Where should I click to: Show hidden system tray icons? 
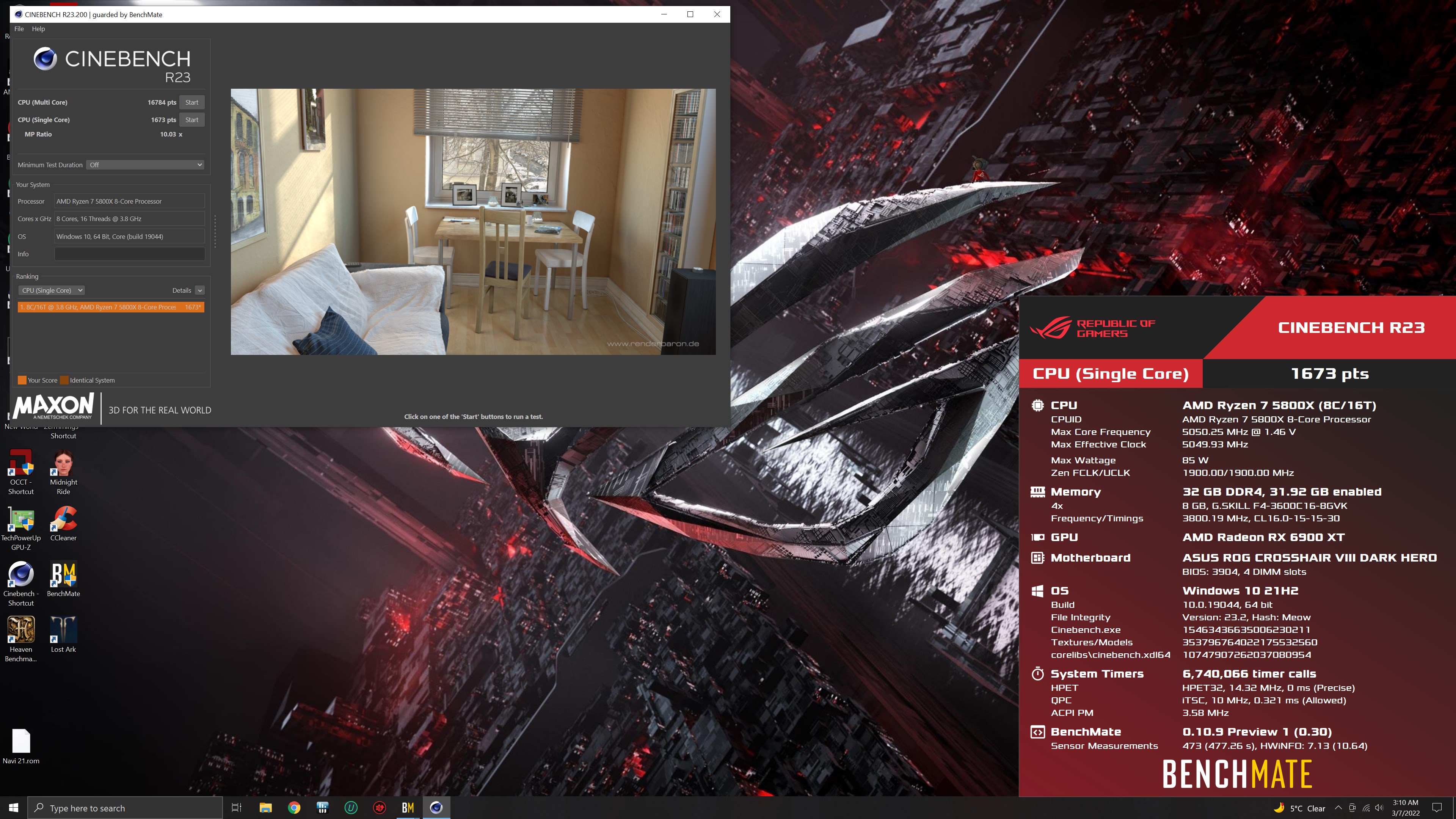click(x=1338, y=808)
